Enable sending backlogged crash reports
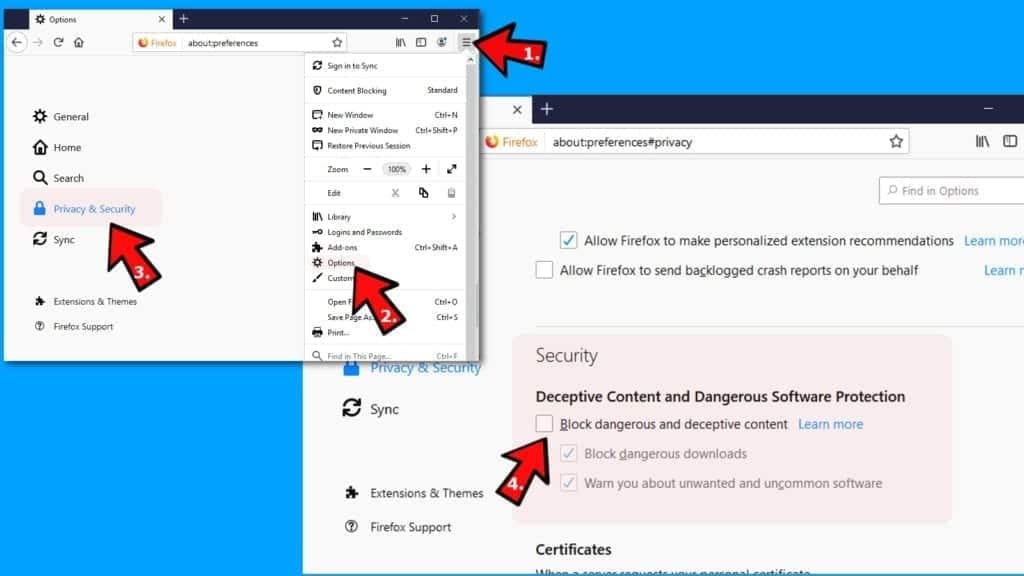This screenshot has height=576, width=1024. (544, 270)
